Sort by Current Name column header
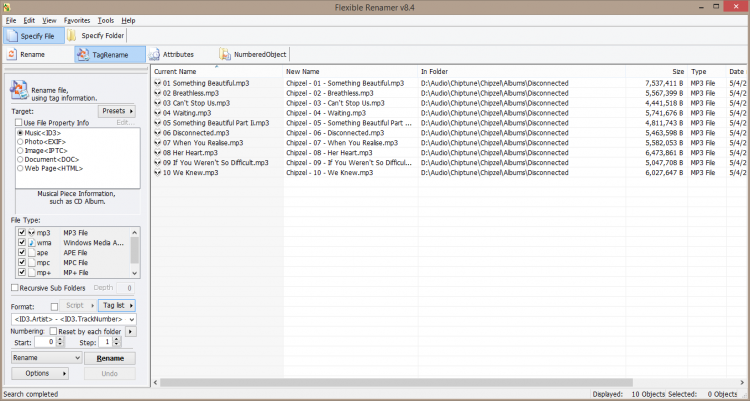750x401 pixels. tap(217, 71)
